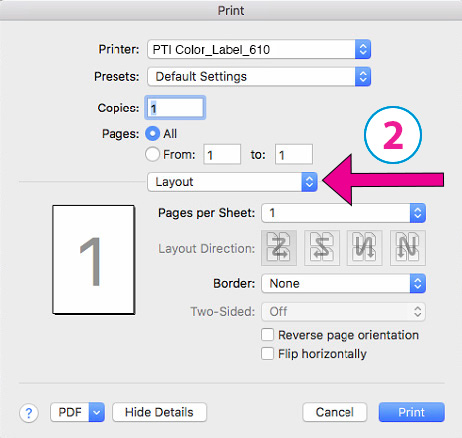462x438 pixels.
Task: Select the top-to-bottom reversed-N layout direction icon
Action: coord(364,248)
